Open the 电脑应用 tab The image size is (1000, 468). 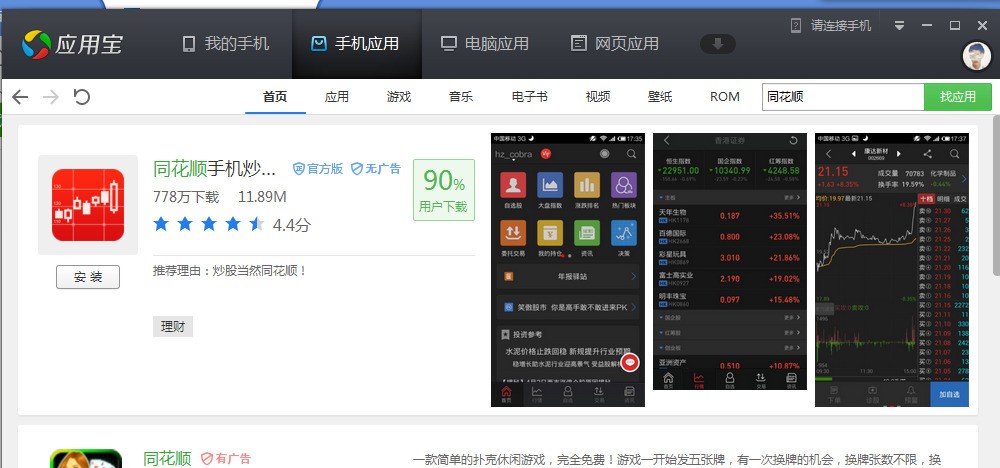[485, 44]
